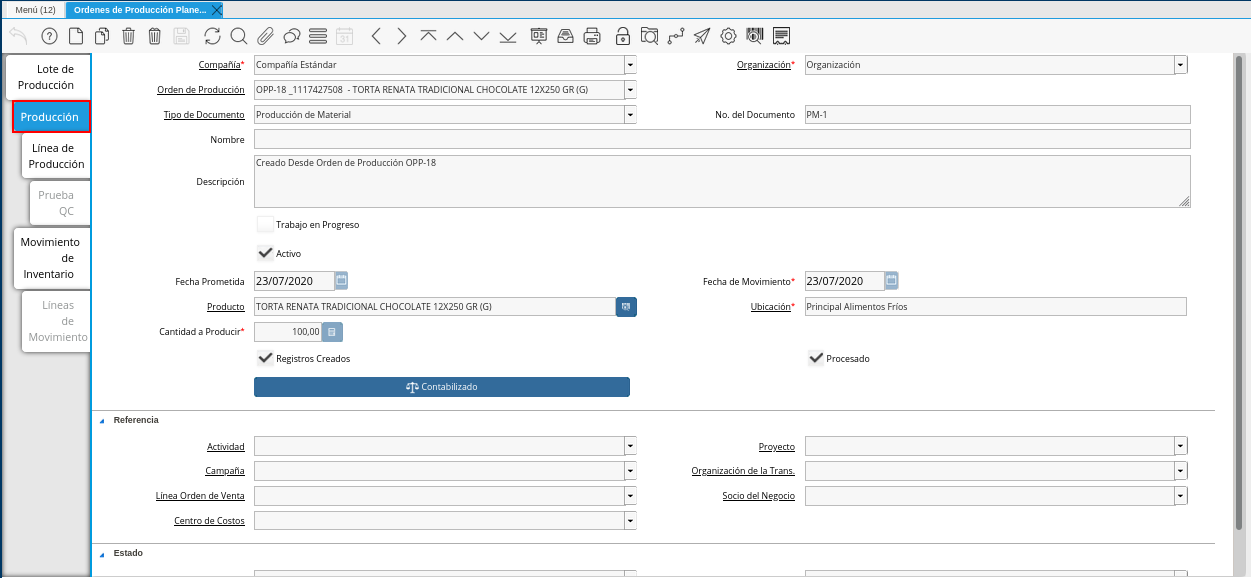Toggle the Trabajo en Progreso checkbox
The width and height of the screenshot is (1251, 578).
pos(265,225)
